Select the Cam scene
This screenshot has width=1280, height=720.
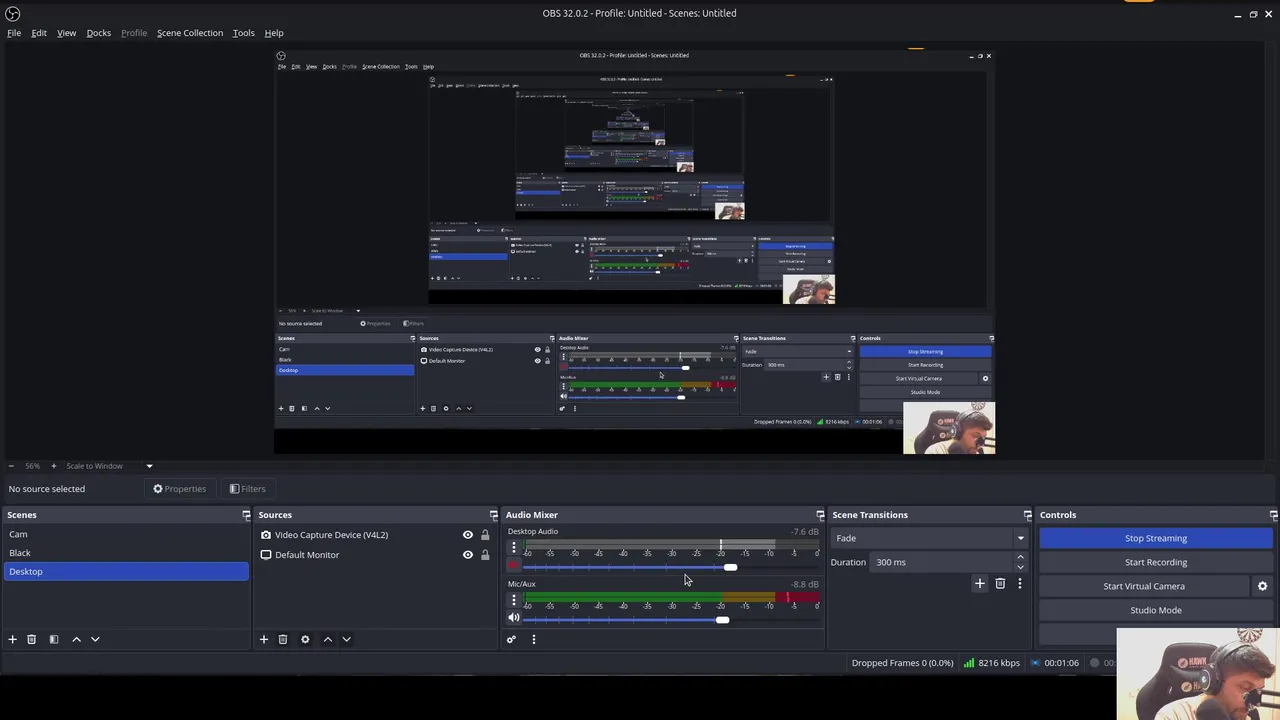coord(126,534)
